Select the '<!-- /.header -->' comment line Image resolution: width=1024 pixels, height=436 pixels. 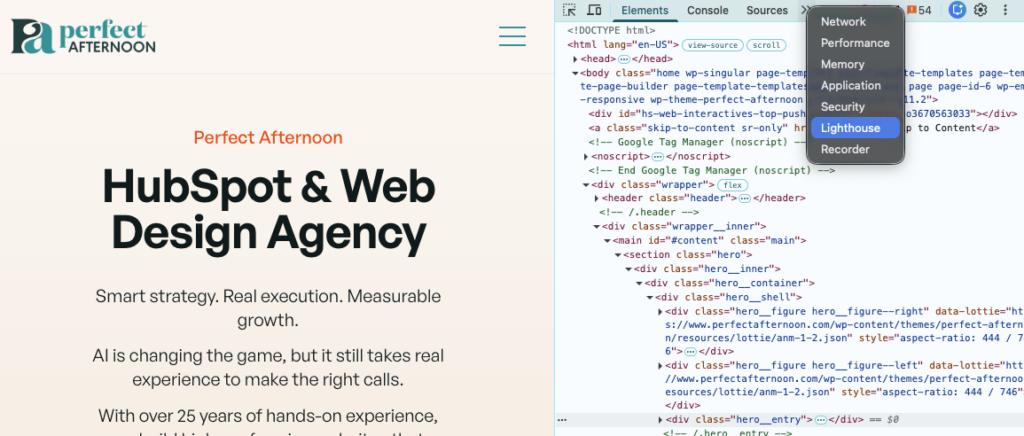point(649,212)
